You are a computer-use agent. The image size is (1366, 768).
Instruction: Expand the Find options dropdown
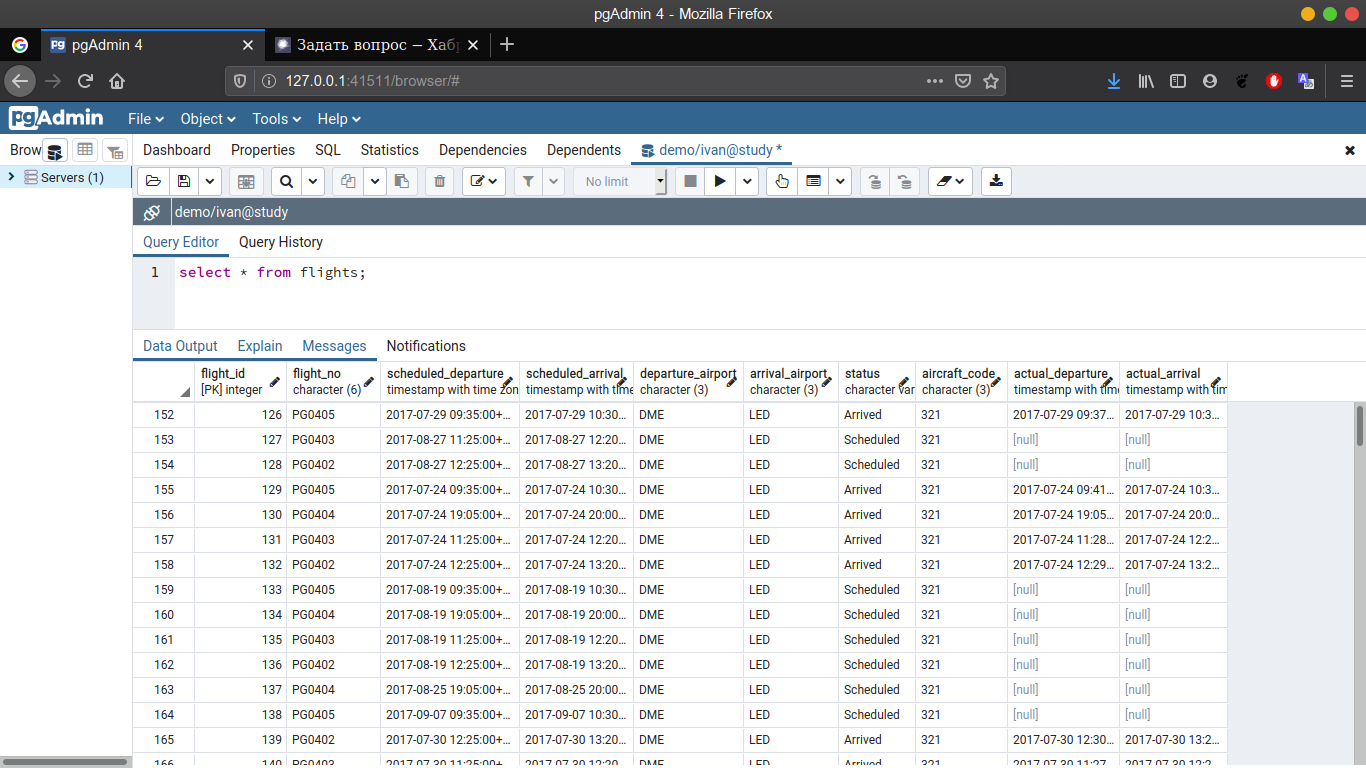312,181
